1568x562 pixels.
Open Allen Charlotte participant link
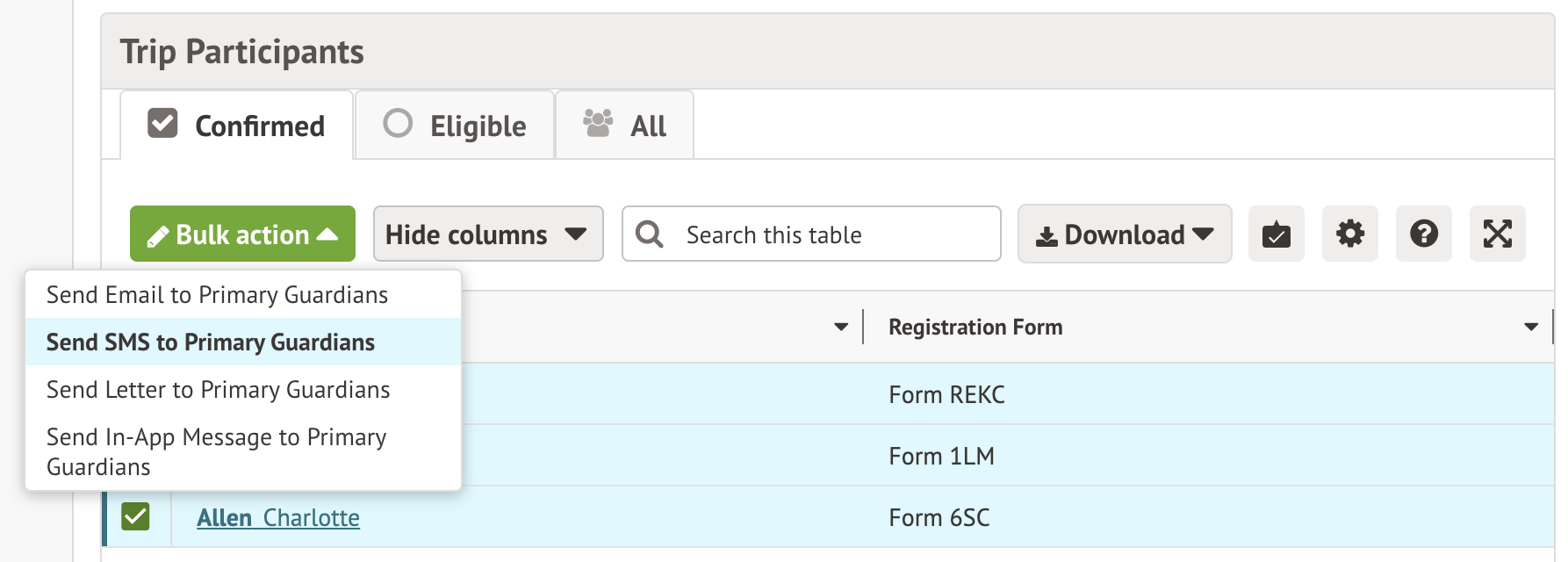tap(277, 518)
